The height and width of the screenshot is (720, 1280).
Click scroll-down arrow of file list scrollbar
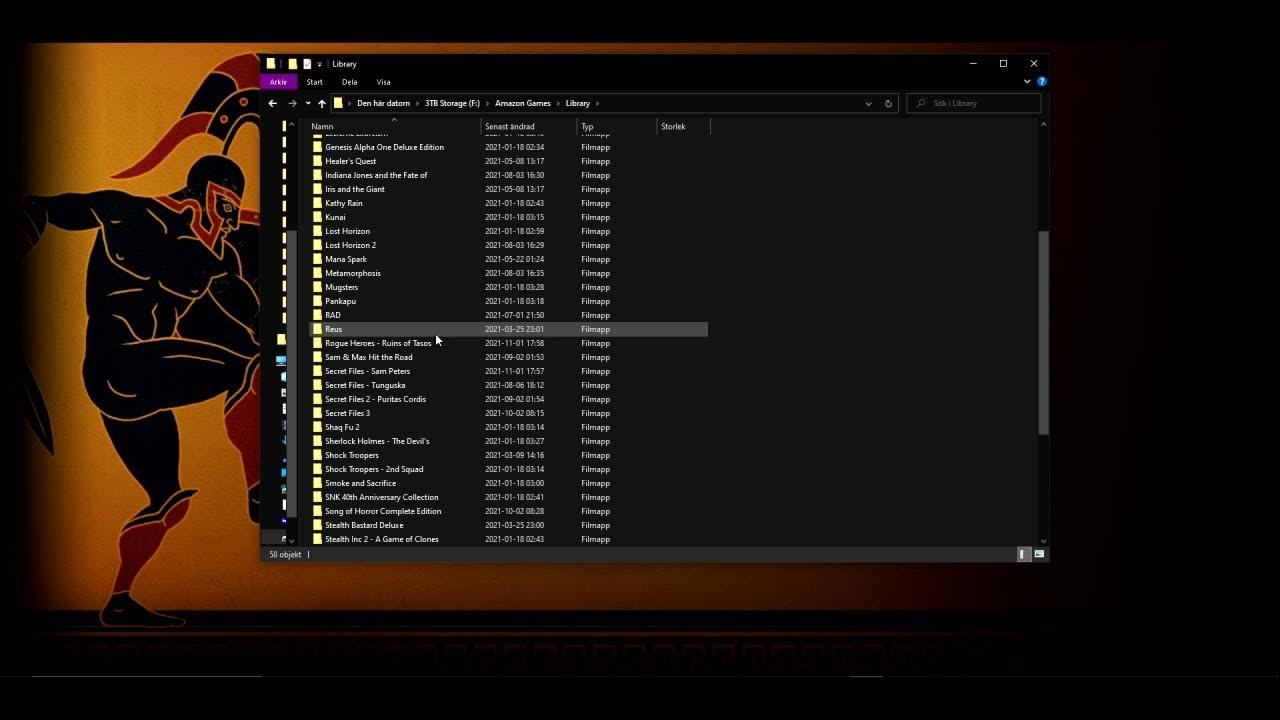coord(1043,541)
